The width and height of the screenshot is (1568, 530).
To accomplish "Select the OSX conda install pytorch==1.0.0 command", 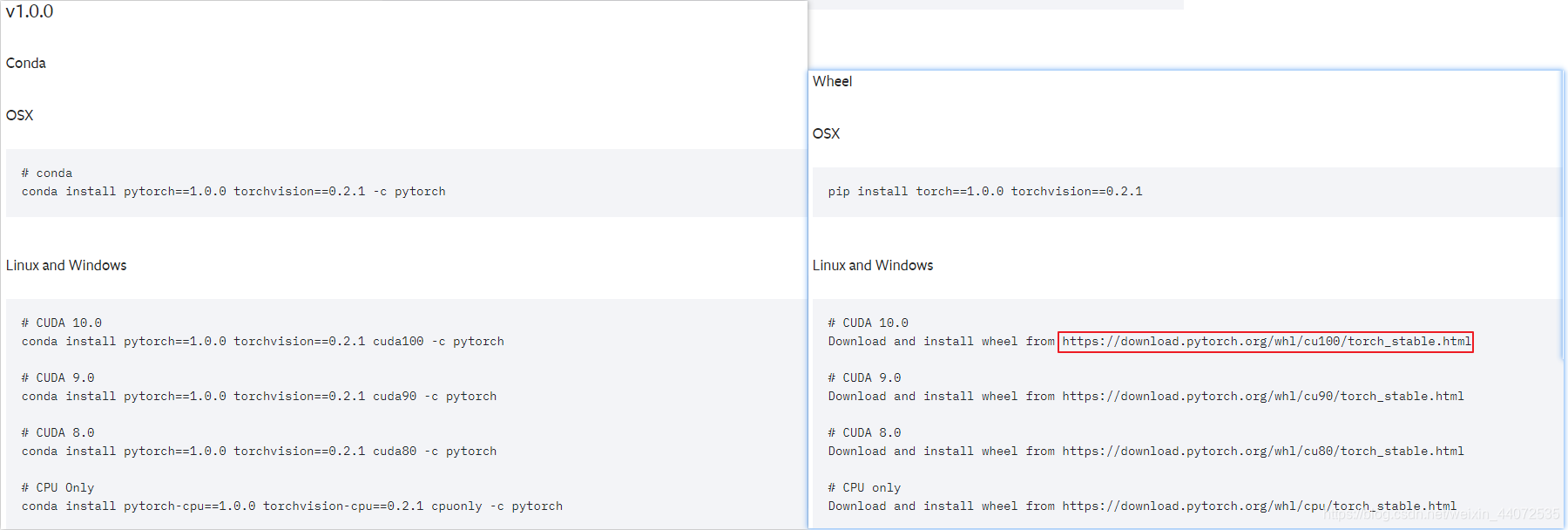I will pyautogui.click(x=233, y=192).
